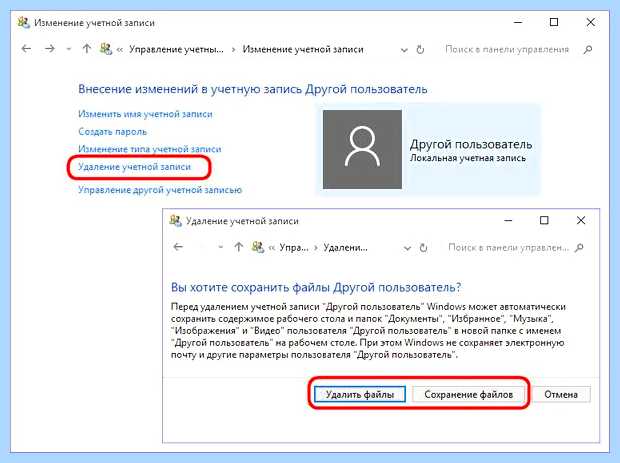Click the heading Вы хотите сохранить файлы Другой пользователь?
The image size is (620, 463).
click(316, 287)
